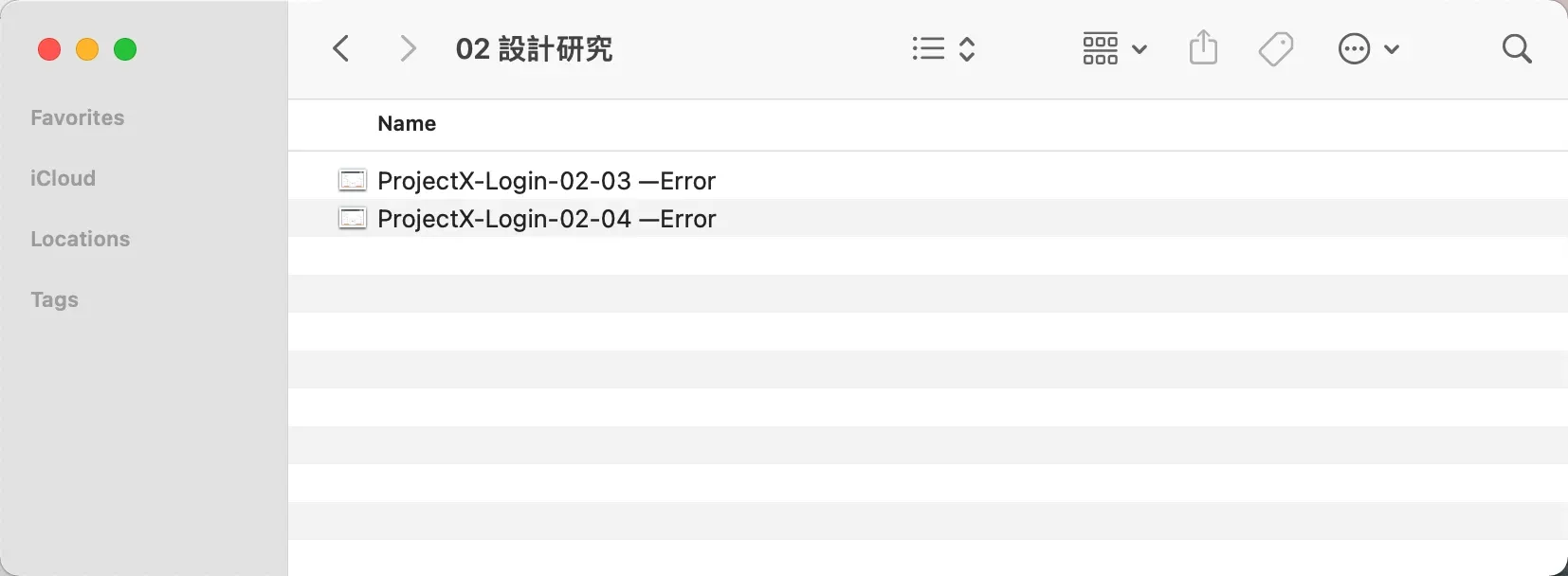Expand the Locations sidebar section
Screen dimensions: 1568x576
pos(81,239)
